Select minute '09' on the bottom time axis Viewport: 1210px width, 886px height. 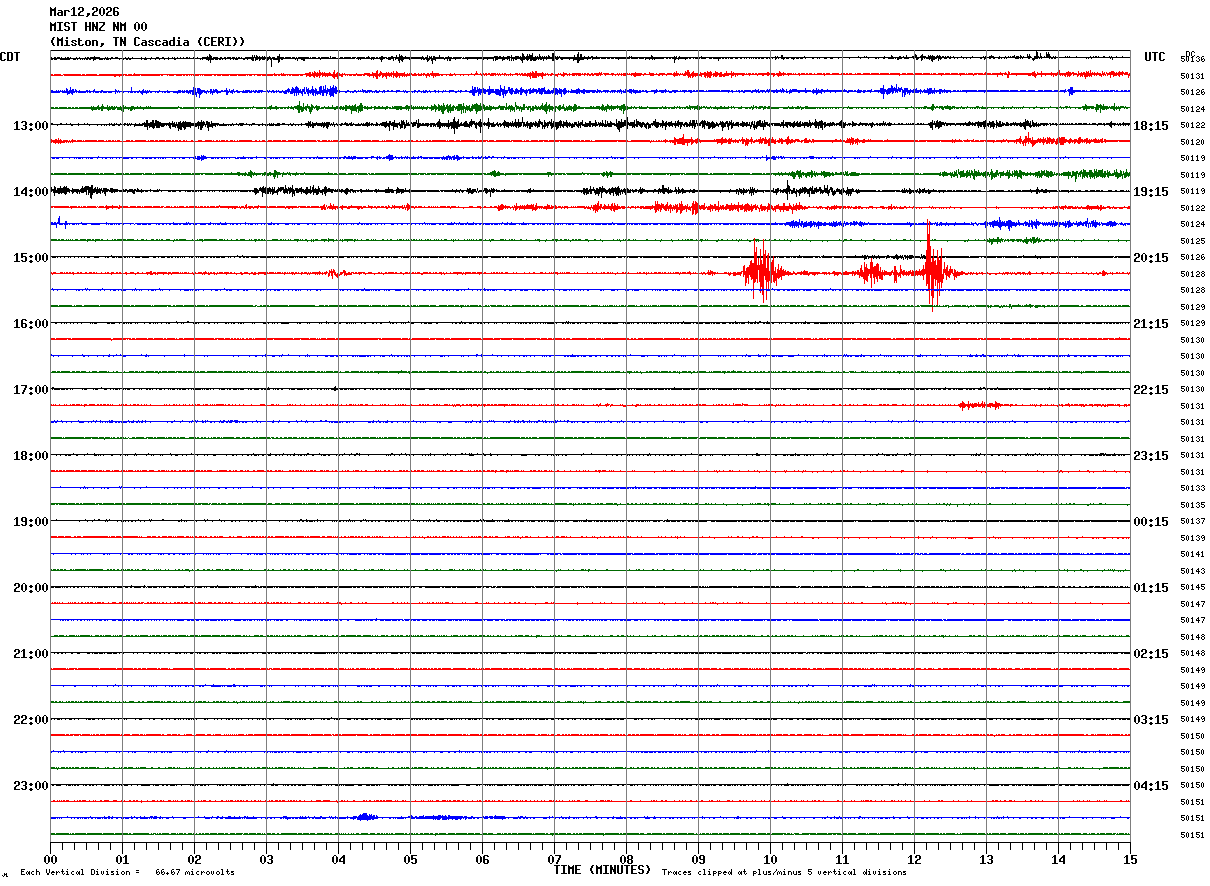[698, 859]
